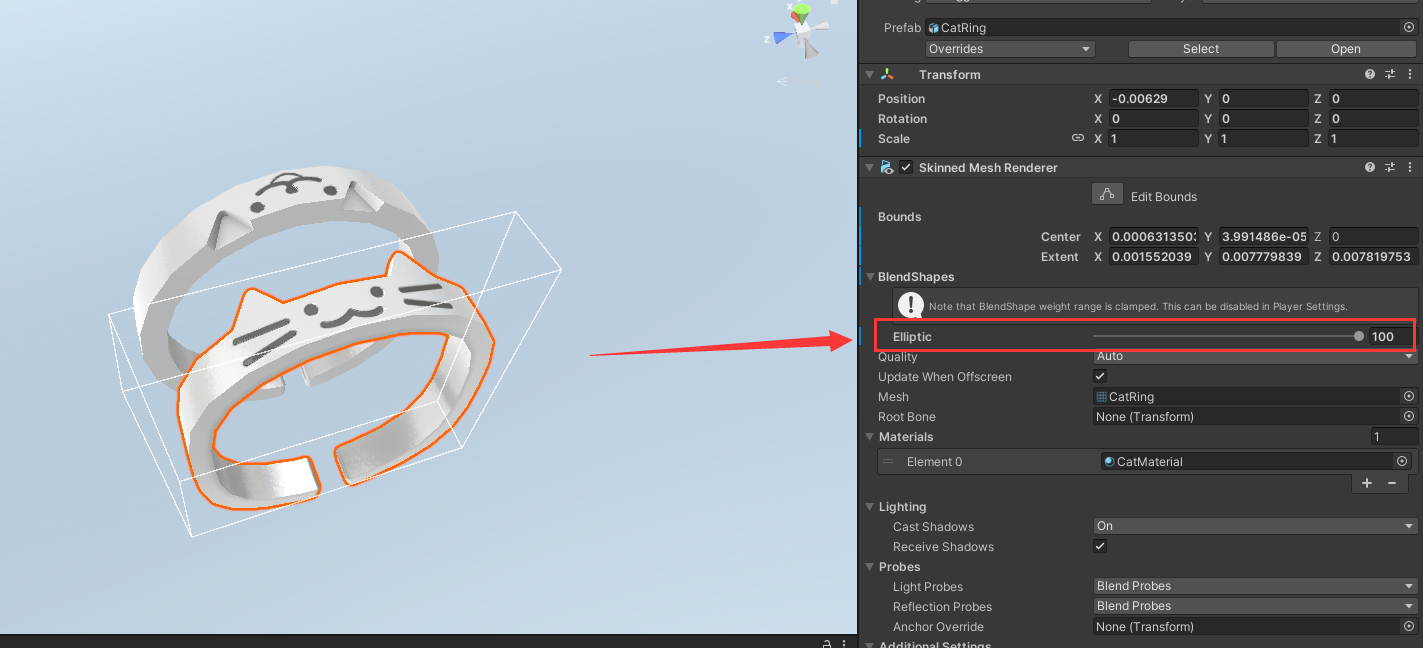Image resolution: width=1423 pixels, height=648 pixels.
Task: Open object picker for CatMaterial element
Action: pos(1401,461)
